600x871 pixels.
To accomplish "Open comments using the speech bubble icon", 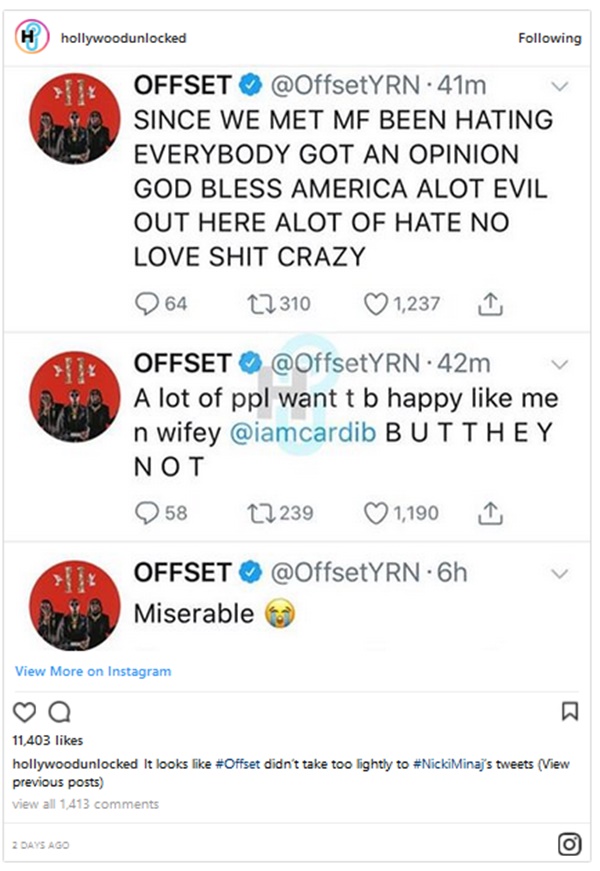I will (x=57, y=711).
